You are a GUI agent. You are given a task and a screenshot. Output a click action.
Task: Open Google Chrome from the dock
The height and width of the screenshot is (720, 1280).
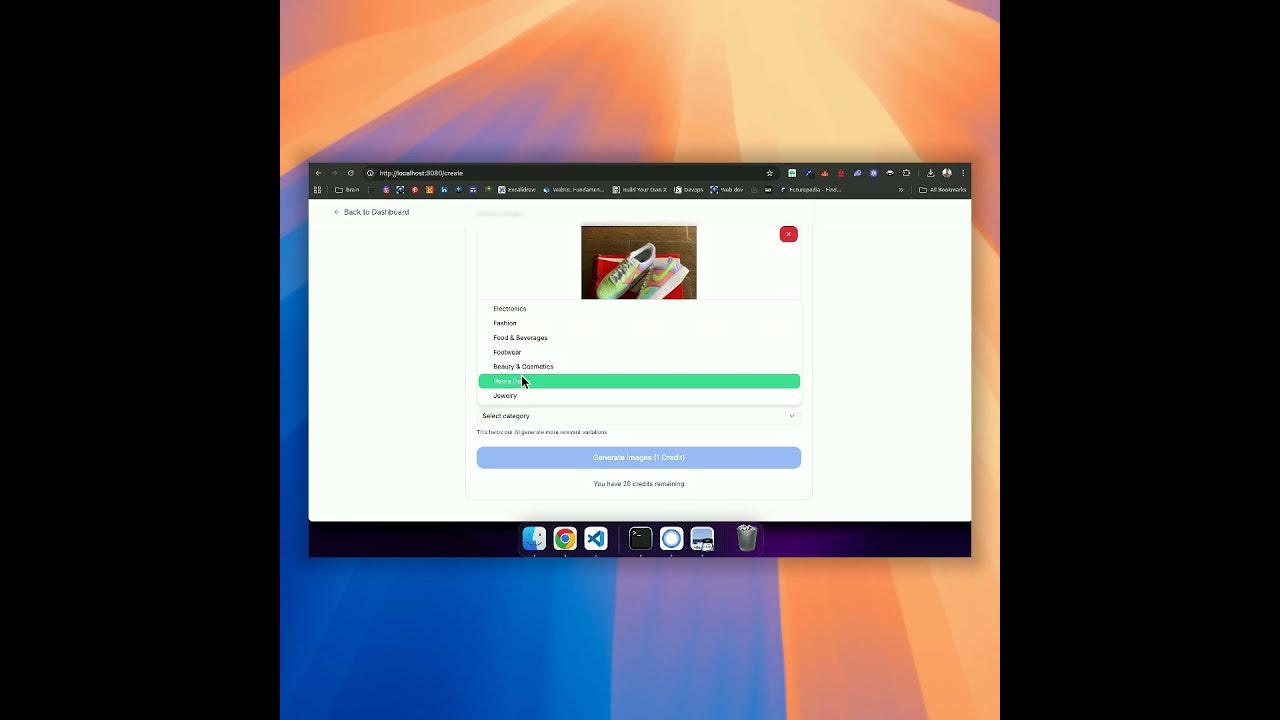coord(565,539)
